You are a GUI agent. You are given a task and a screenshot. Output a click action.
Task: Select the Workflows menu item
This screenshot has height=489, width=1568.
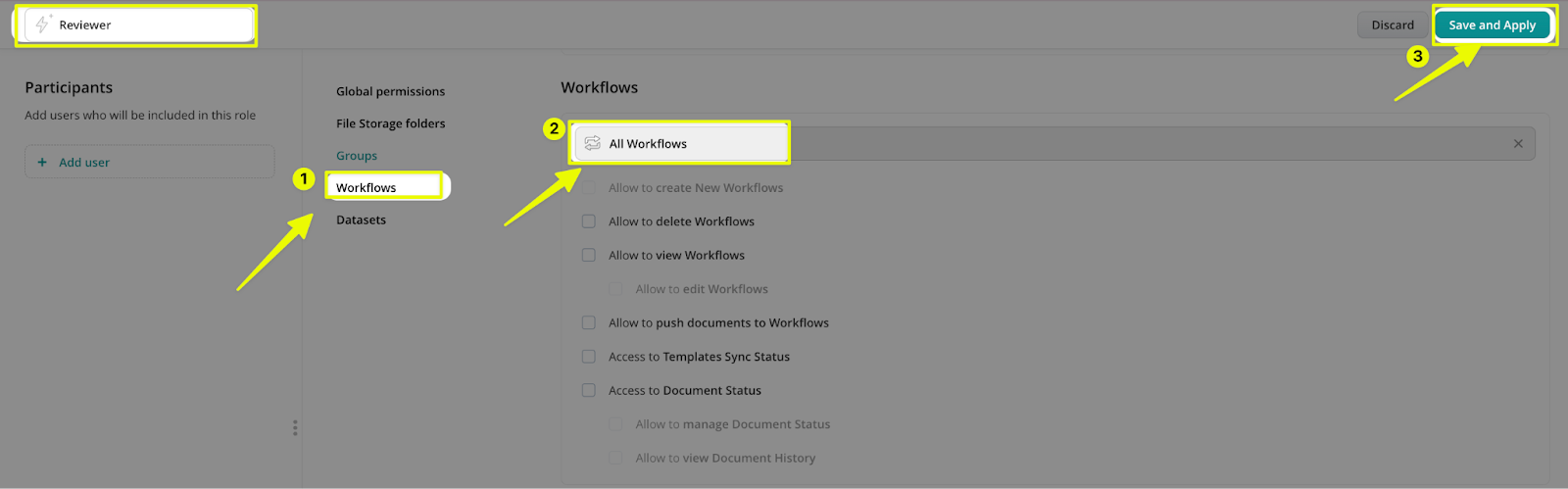coord(367,187)
